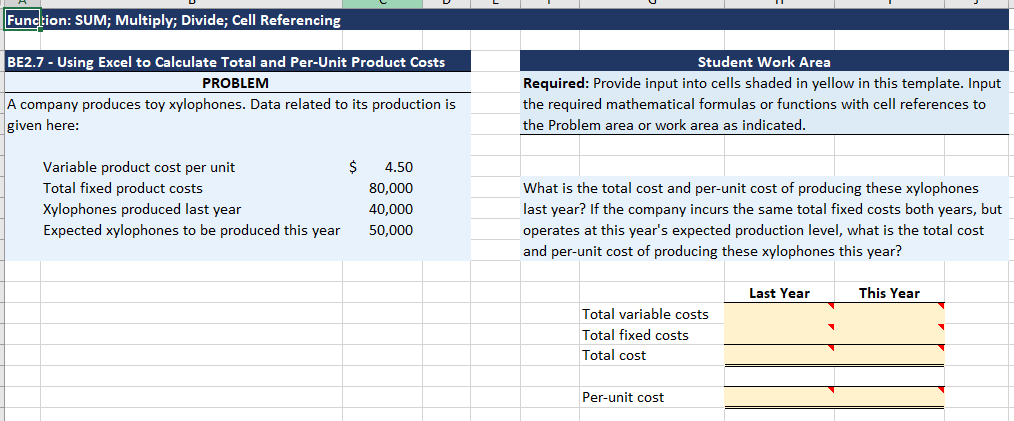Image resolution: width=1014 pixels, height=421 pixels.
Task: Select the 'Variable product cost per unit' label
Action: (x=139, y=167)
